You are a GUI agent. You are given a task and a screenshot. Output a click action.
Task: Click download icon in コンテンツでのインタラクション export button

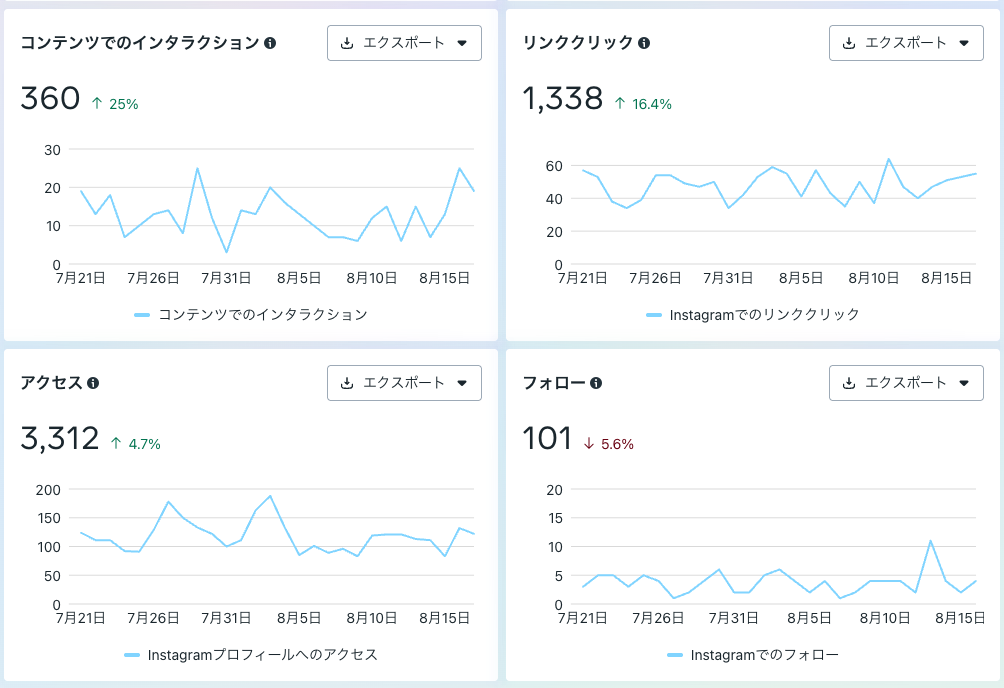point(348,43)
